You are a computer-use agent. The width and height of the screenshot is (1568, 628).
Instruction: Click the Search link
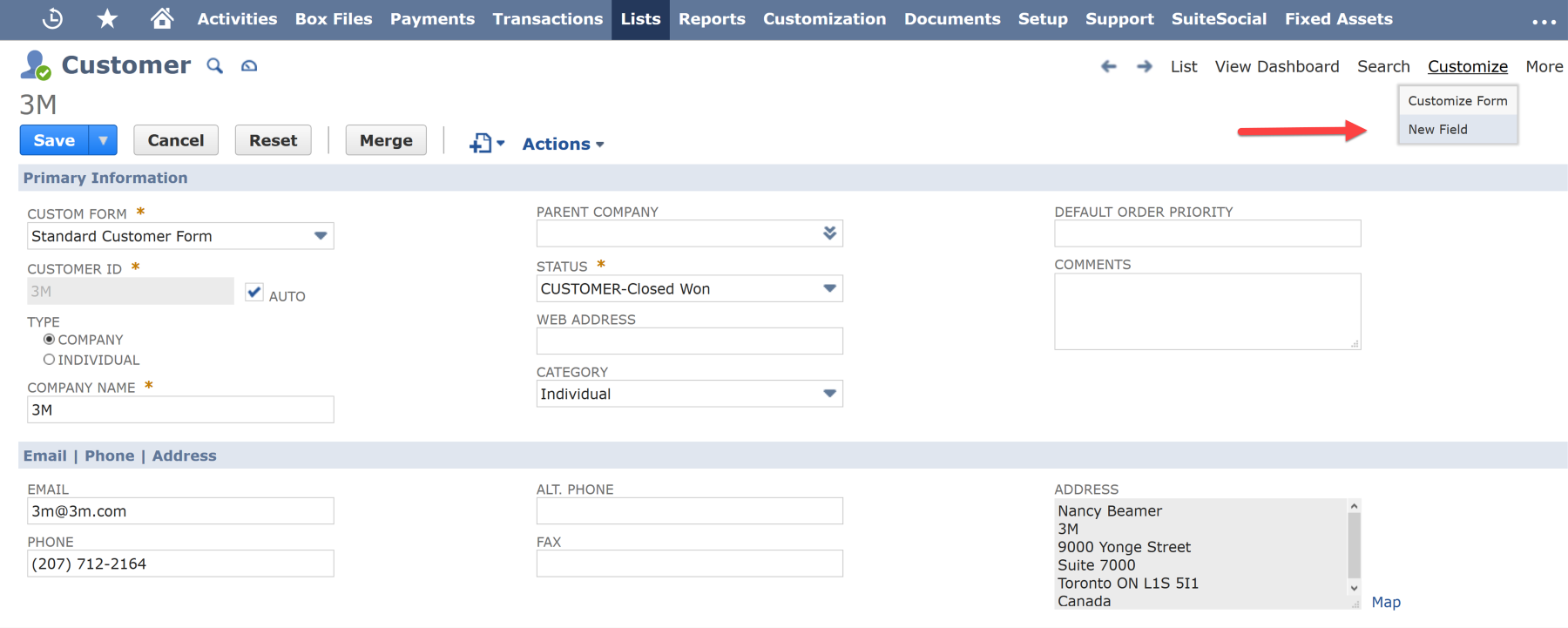click(1383, 66)
